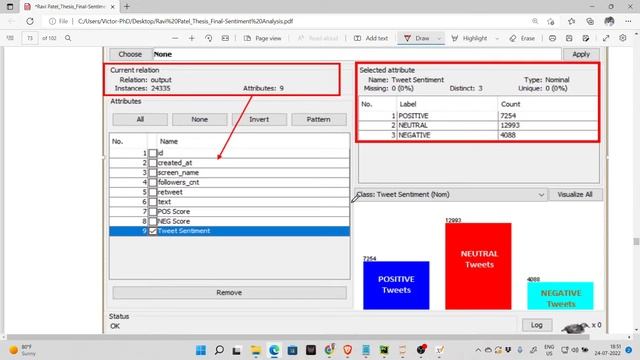The image size is (640, 360).
Task: Show hidden system tray icons
Action: coord(478,350)
